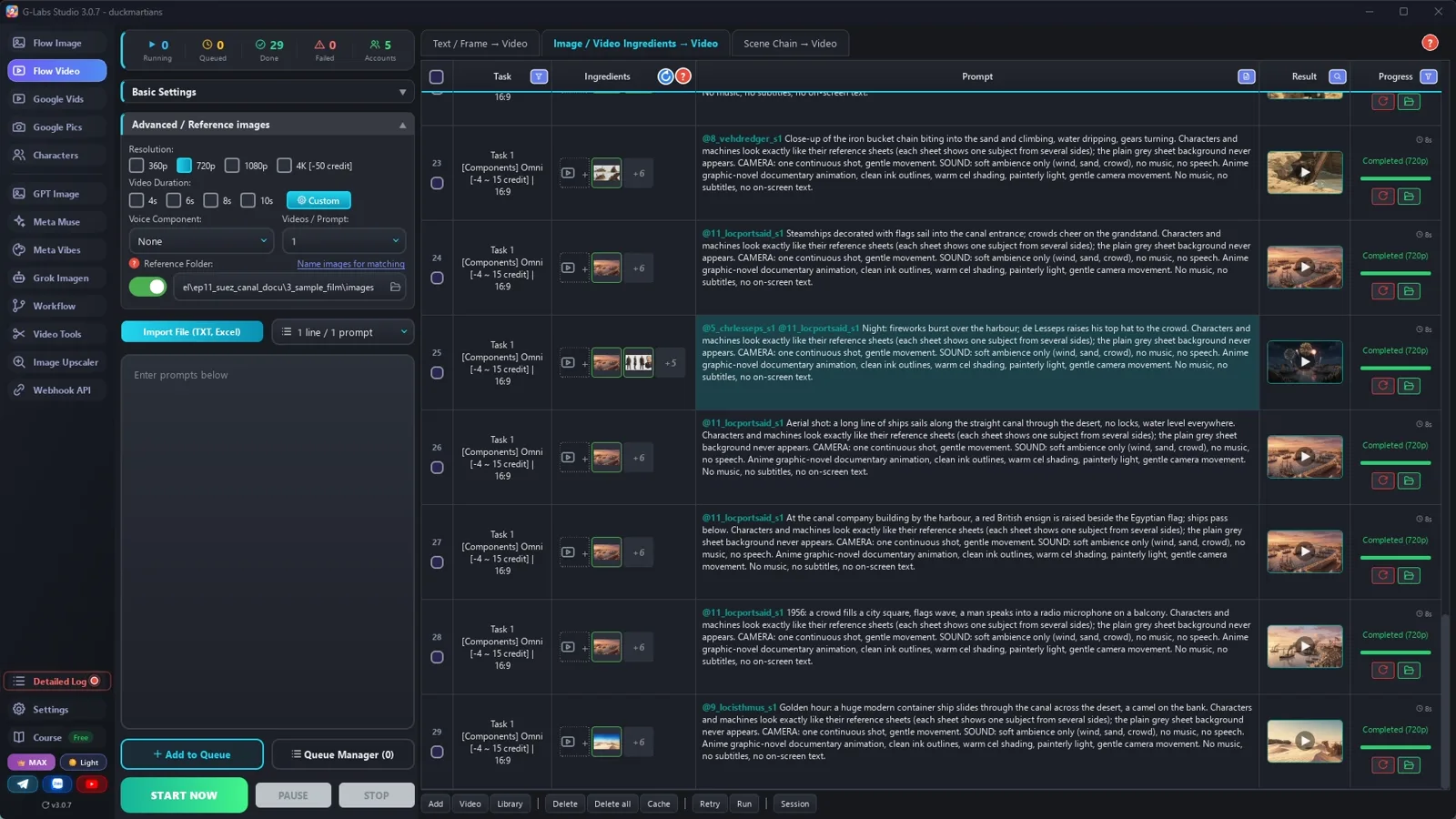Click into the 'Enter prompts below' text area
The width and height of the screenshot is (1456, 819).
coord(268,541)
